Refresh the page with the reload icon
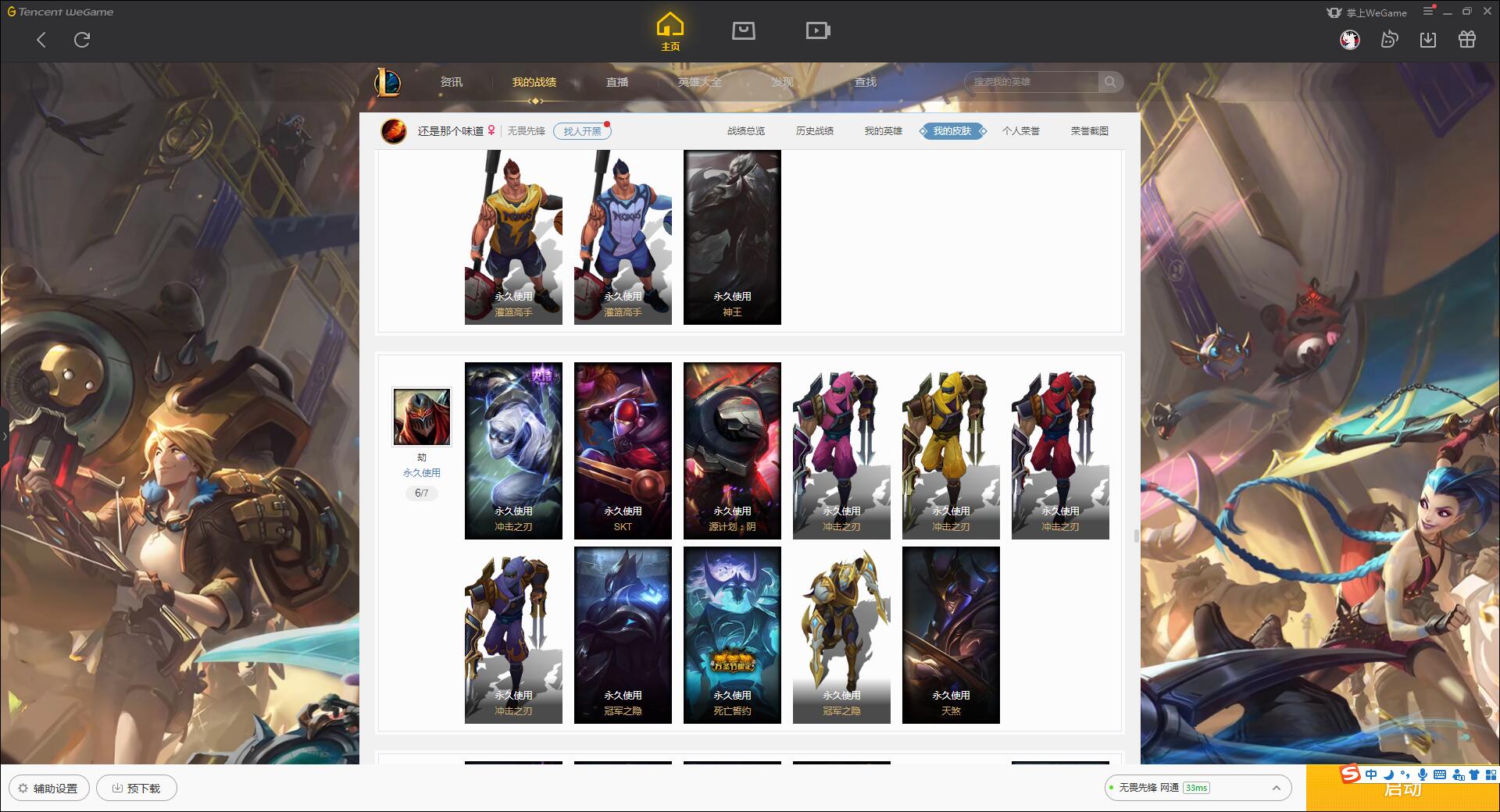The image size is (1500, 812). tap(82, 40)
